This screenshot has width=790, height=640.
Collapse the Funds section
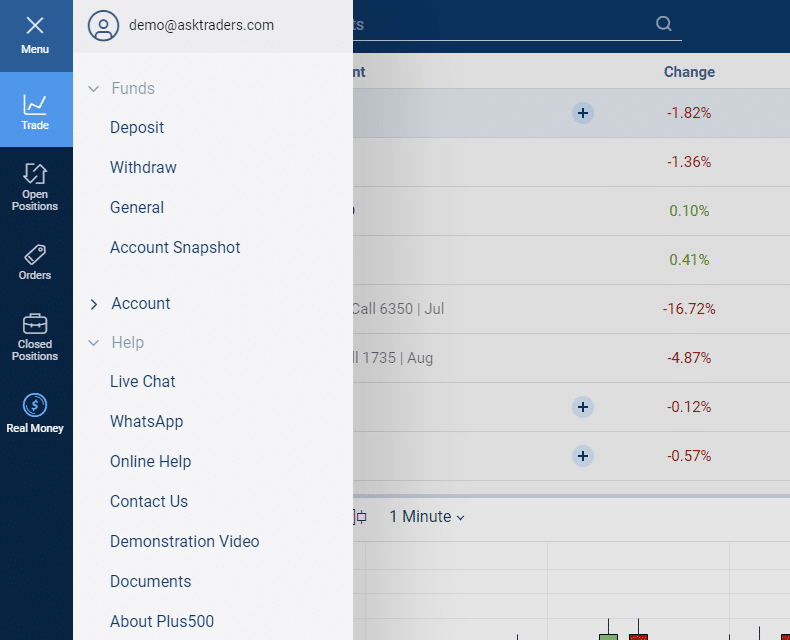click(x=93, y=89)
